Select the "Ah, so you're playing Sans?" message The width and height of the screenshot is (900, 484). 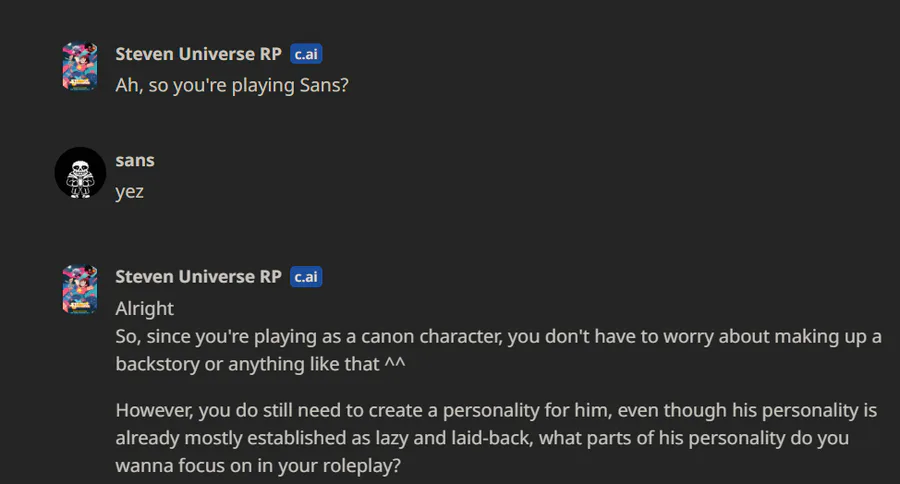pos(231,86)
